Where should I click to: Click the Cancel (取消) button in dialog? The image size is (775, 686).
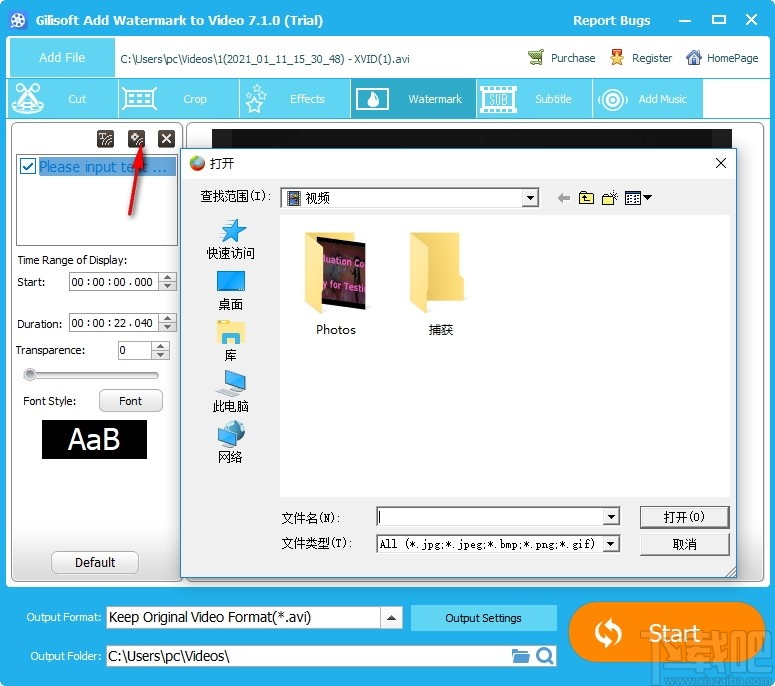pyautogui.click(x=684, y=544)
